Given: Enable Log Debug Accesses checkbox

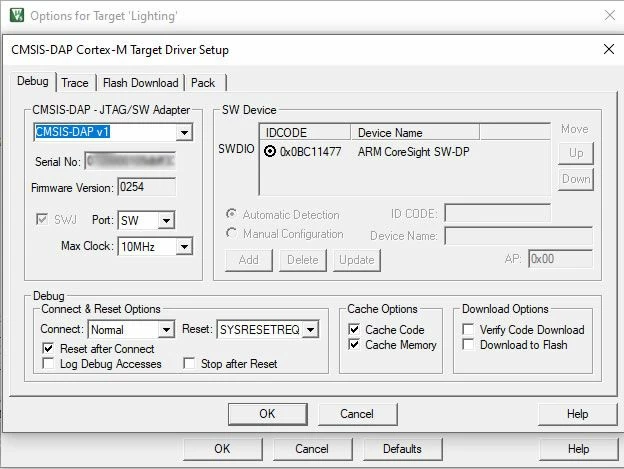Looking at the screenshot, I should 48,364.
